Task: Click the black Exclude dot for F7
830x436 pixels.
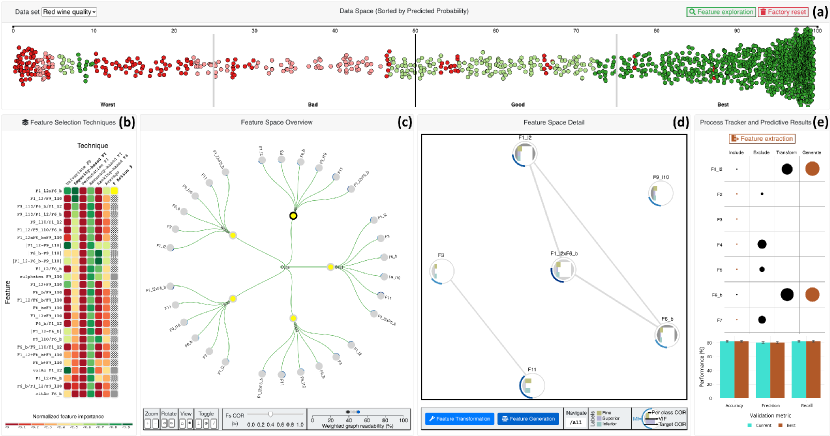Action: click(x=762, y=320)
